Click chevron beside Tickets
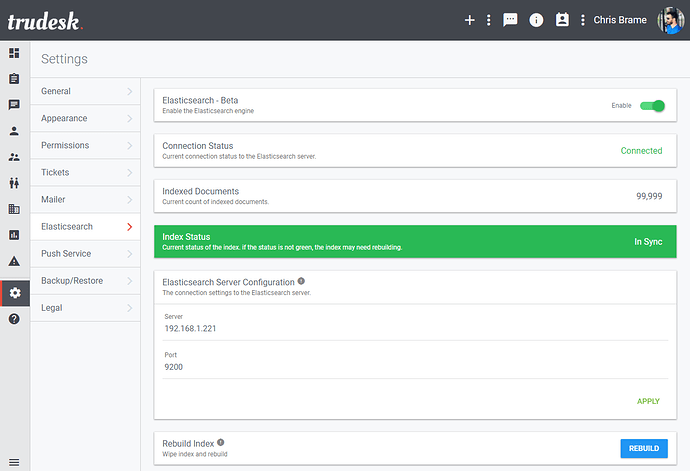Screen dimensions: 690x471 coord(129,173)
